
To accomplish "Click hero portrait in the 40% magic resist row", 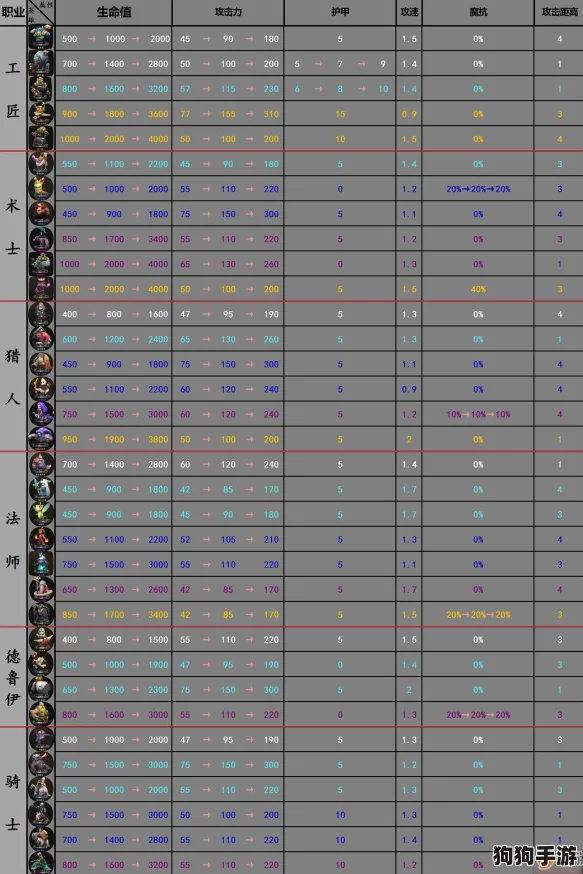I will 41,289.
